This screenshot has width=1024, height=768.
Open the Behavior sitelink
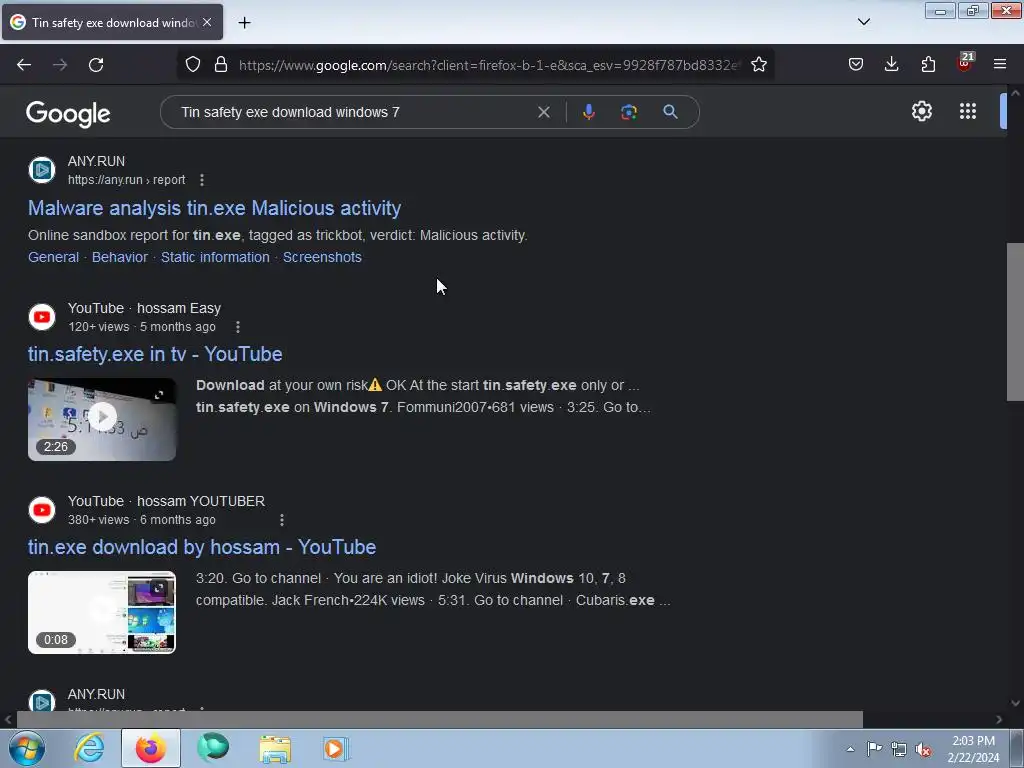click(120, 257)
